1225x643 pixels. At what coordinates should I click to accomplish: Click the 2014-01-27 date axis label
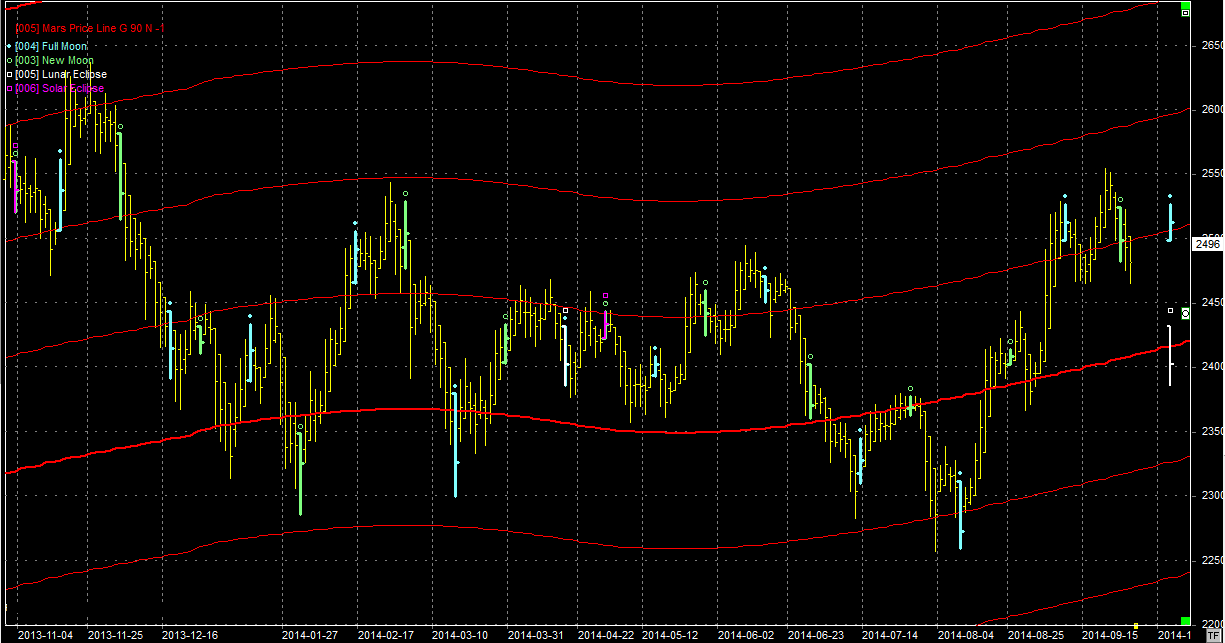click(x=310, y=635)
